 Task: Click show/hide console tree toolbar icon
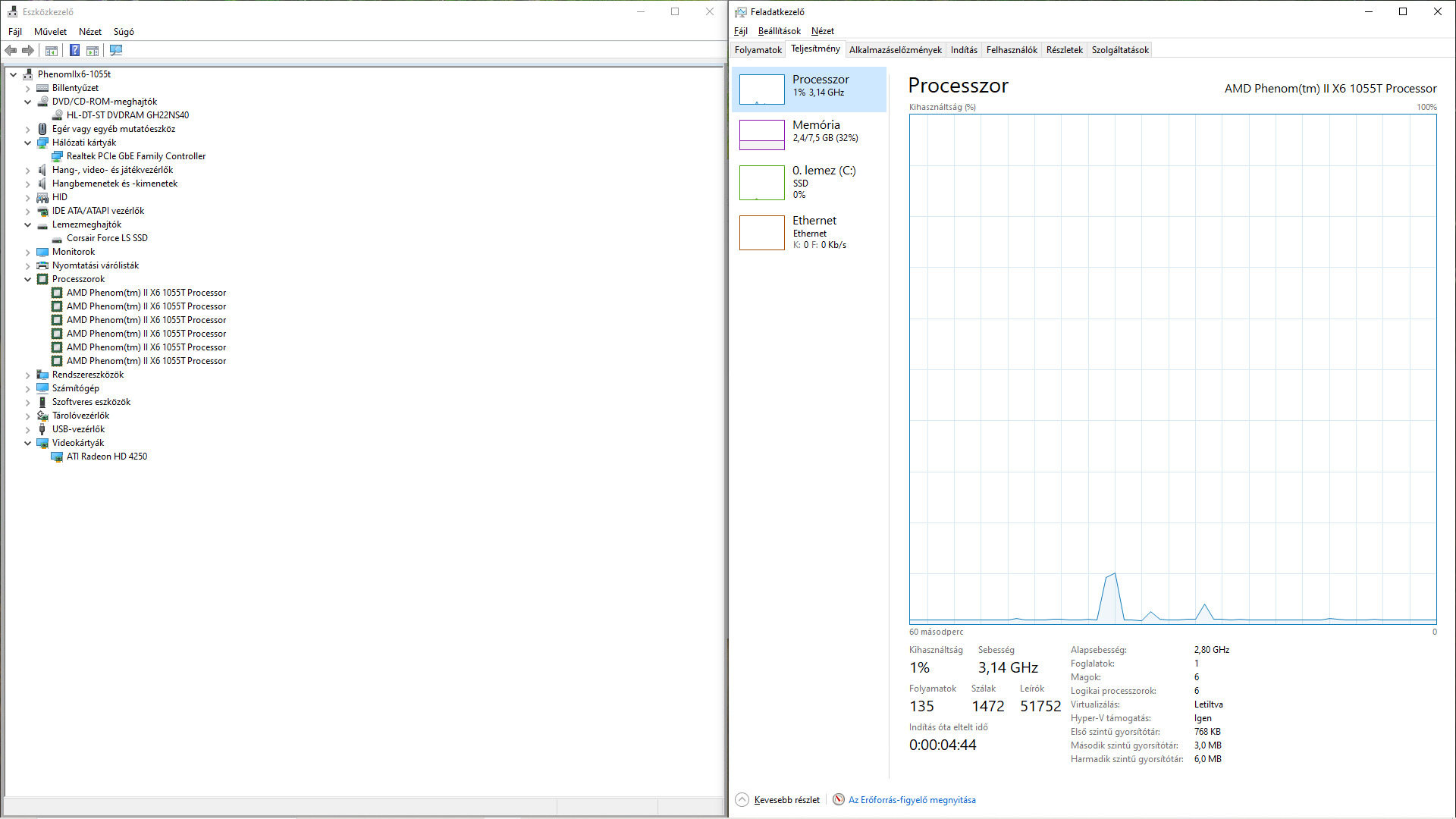pyautogui.click(x=52, y=50)
